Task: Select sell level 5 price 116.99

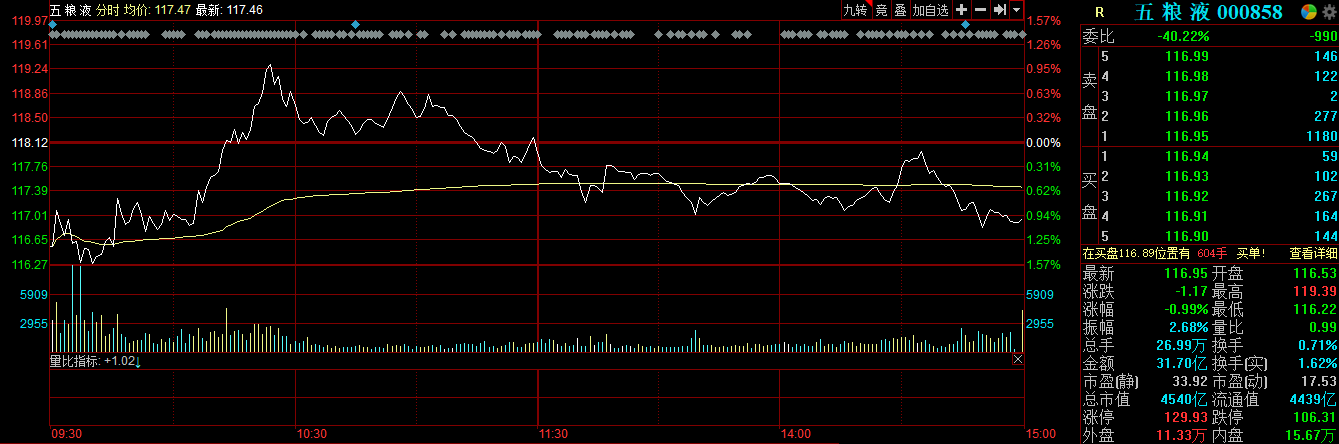Action: (1187, 57)
